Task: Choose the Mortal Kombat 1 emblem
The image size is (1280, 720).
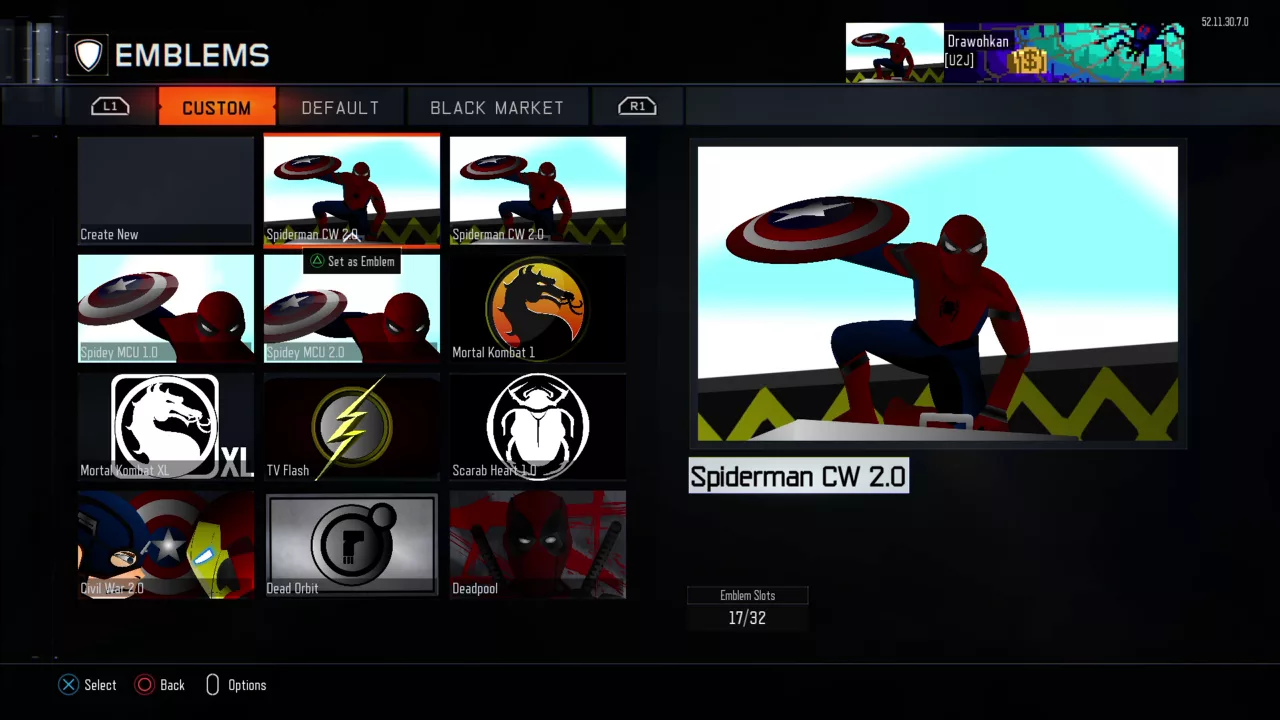Action: click(538, 308)
